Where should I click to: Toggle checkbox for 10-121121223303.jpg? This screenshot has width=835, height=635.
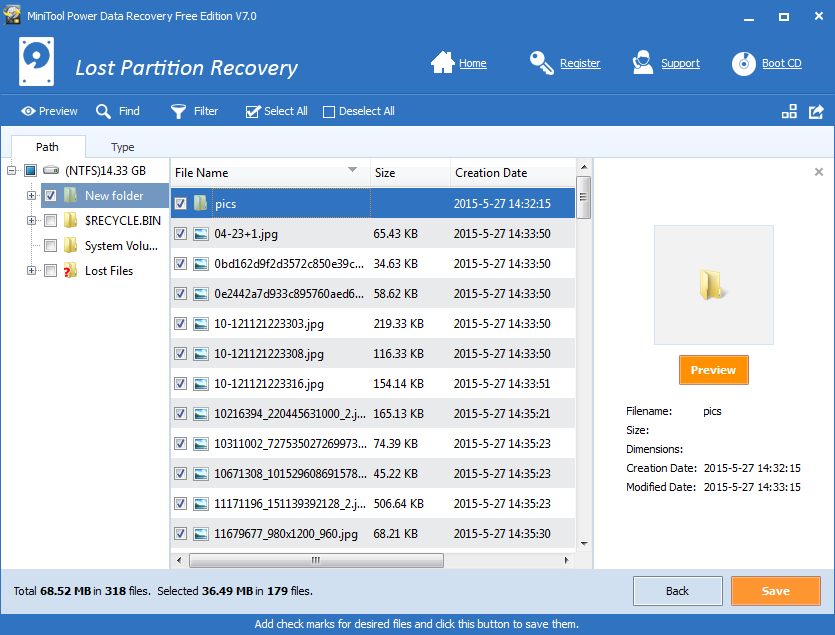[181, 323]
